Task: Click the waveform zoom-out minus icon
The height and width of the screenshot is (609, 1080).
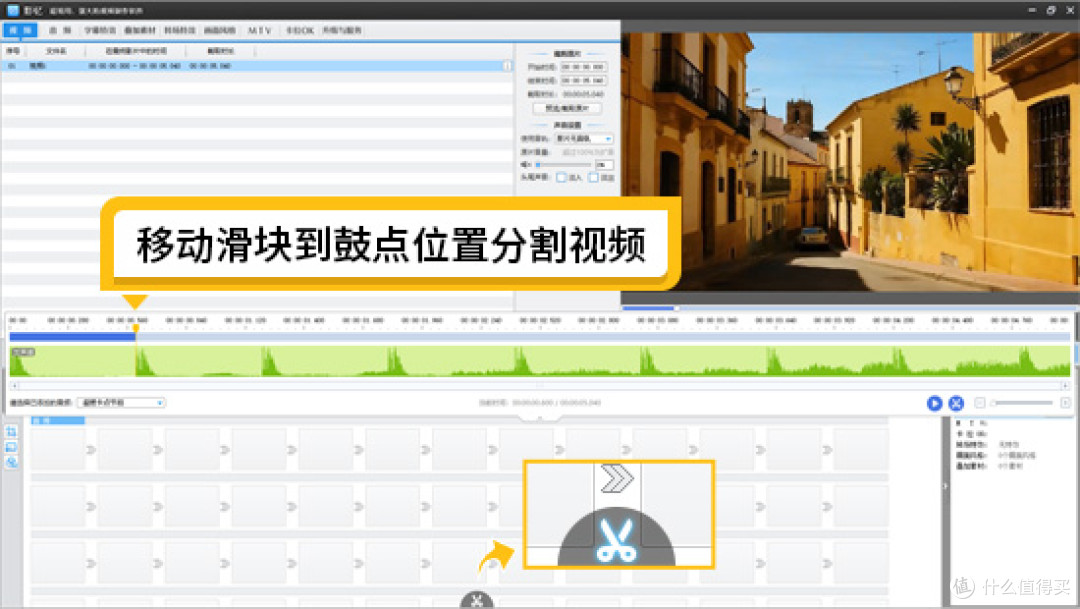Action: pos(979,402)
